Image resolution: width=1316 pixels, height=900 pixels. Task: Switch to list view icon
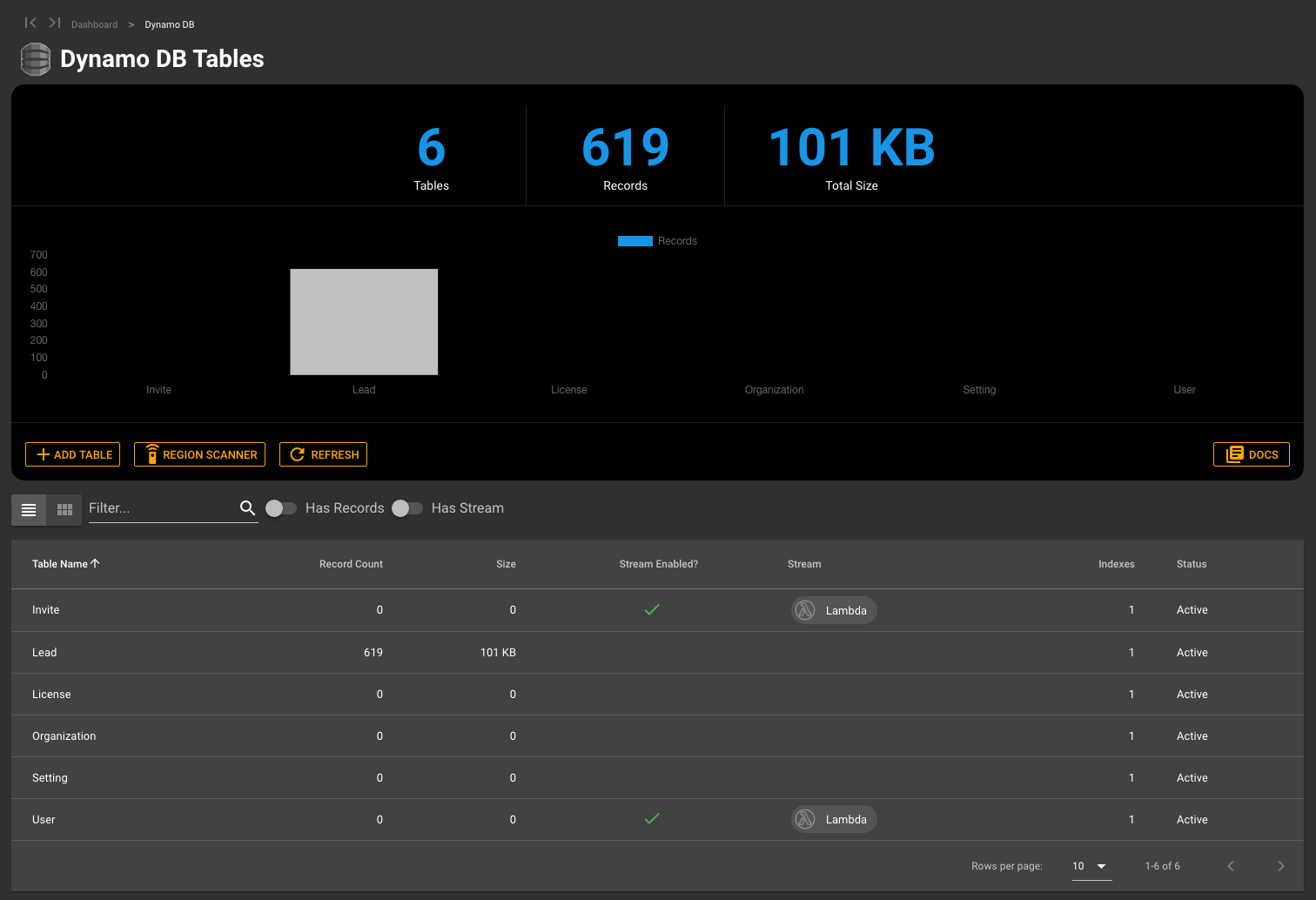coord(29,509)
